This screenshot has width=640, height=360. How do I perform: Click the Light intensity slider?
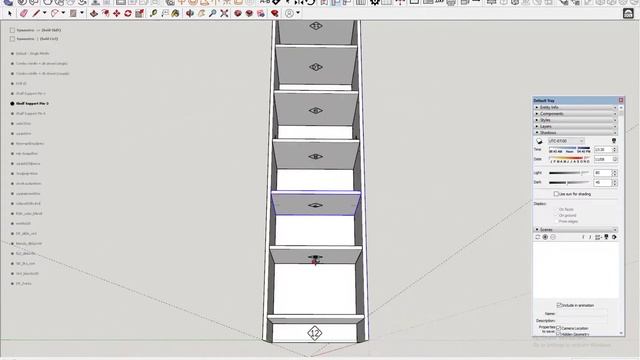pyautogui.click(x=569, y=173)
